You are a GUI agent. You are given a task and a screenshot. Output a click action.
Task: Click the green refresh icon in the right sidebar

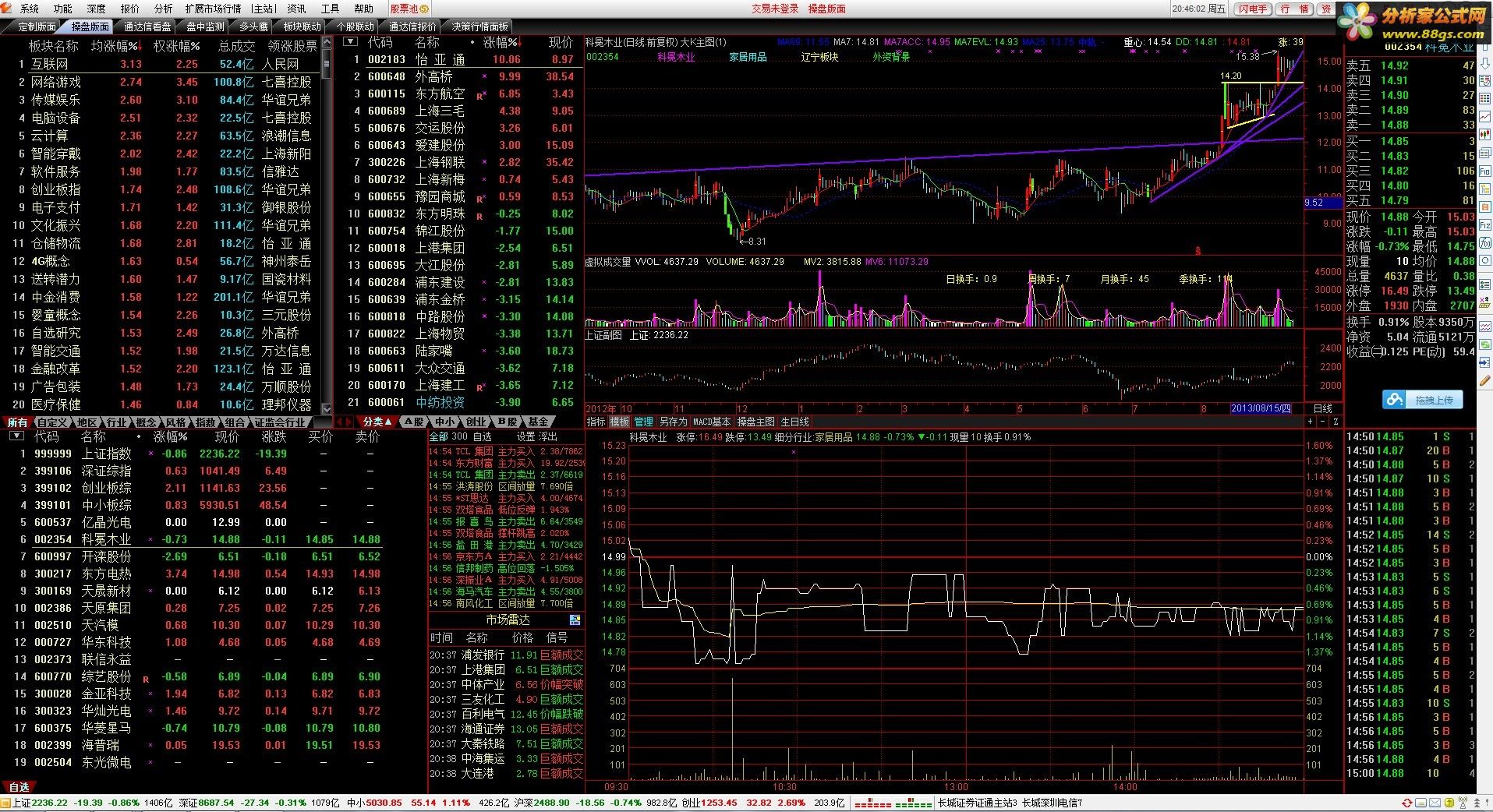tap(1485, 346)
